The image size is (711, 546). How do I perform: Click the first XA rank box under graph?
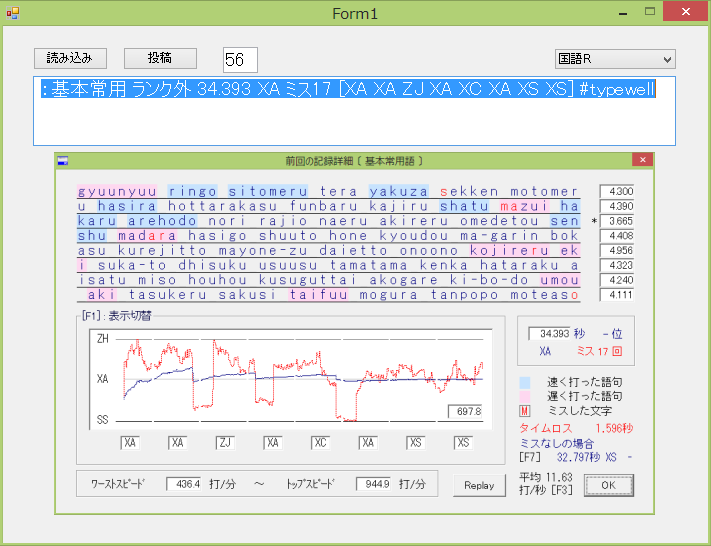[130, 443]
